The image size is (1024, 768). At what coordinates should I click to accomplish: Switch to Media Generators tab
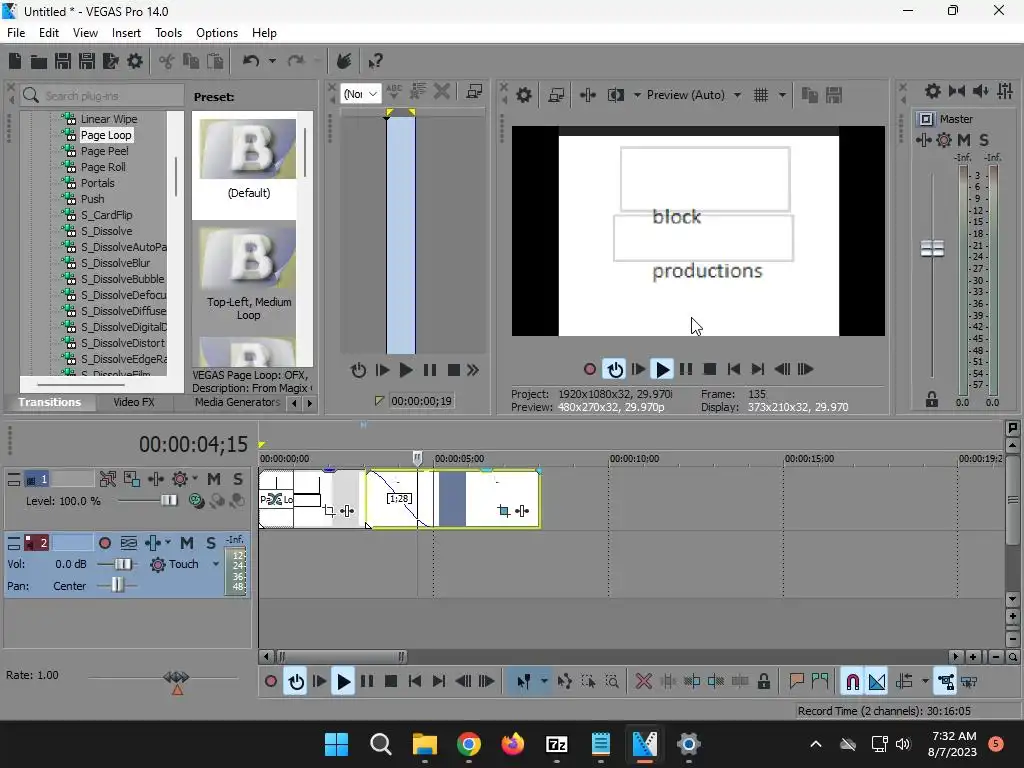tap(237, 402)
